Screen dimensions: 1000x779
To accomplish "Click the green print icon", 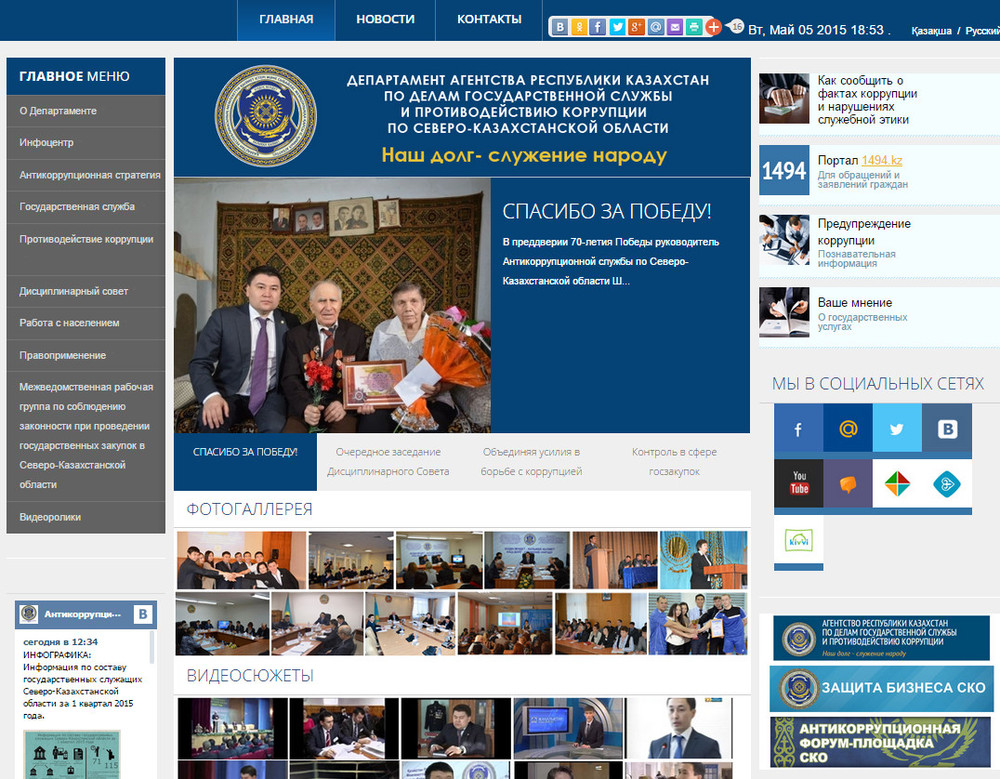I will point(694,27).
